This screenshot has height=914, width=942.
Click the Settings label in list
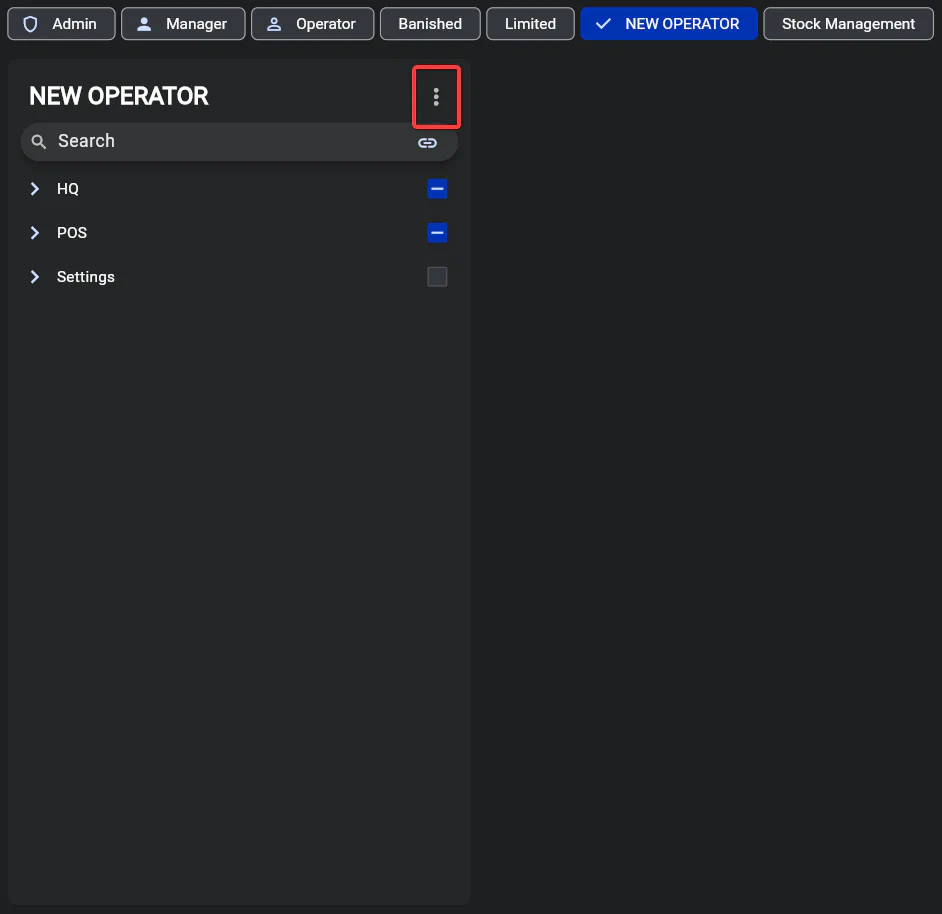[86, 277]
